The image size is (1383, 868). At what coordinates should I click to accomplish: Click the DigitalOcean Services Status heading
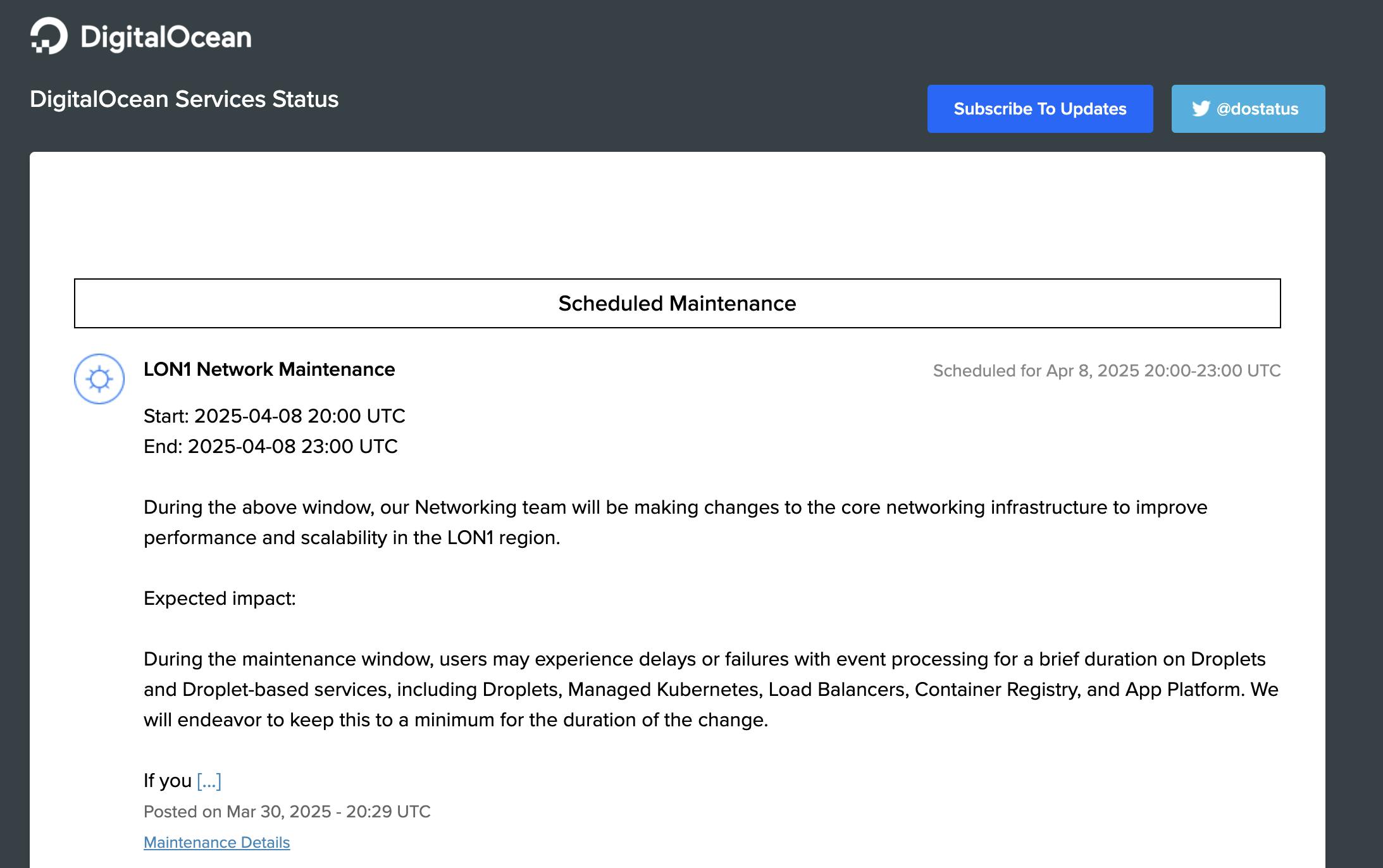tap(184, 99)
